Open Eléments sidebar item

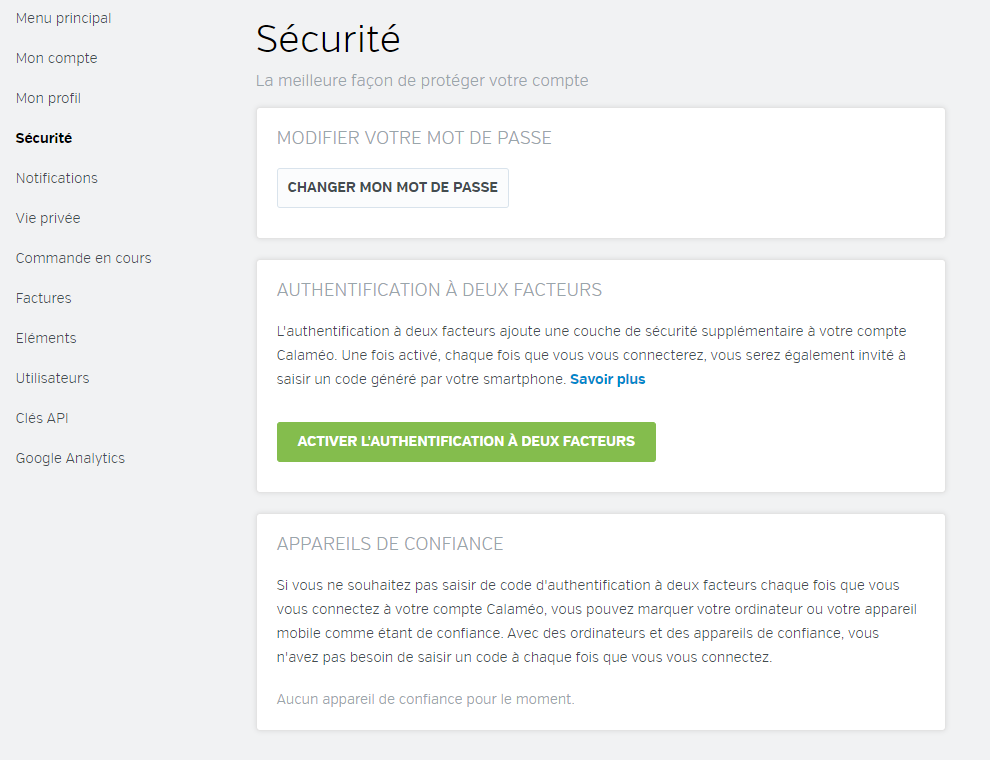tap(46, 338)
